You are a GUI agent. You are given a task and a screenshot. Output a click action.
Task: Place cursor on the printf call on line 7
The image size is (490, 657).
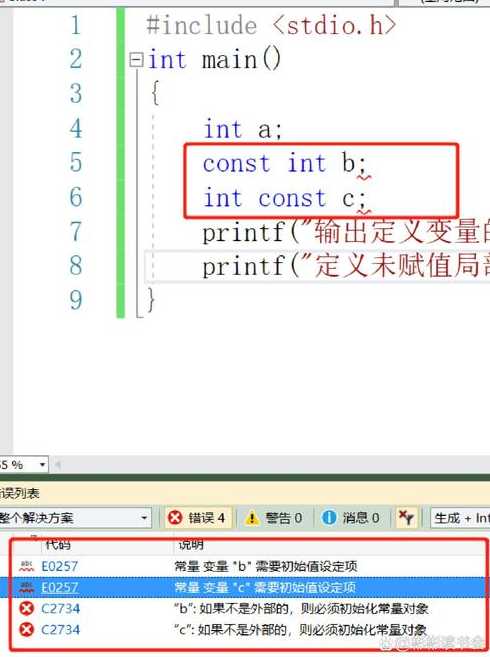point(346,232)
